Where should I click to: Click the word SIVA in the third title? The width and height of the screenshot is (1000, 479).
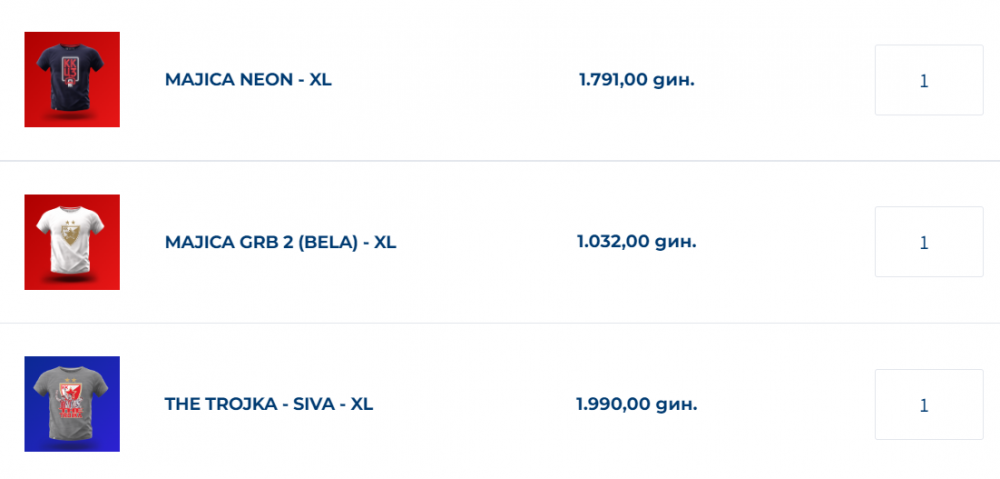(x=311, y=404)
